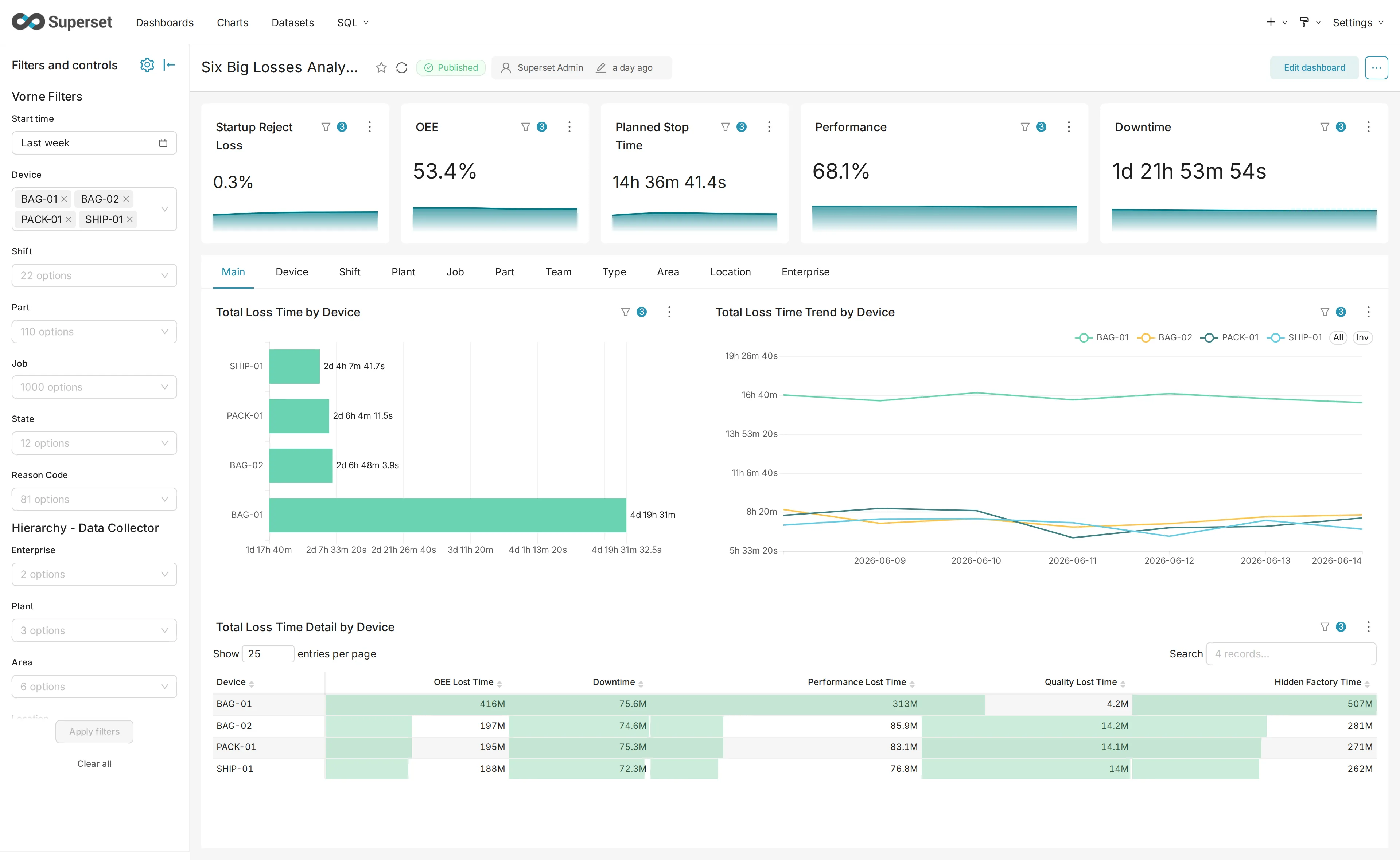Switch to the Team tab
The width and height of the screenshot is (1400, 860).
click(559, 272)
